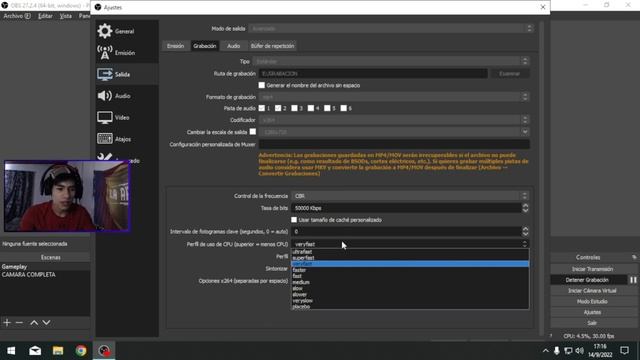Open notification center icon

point(624,351)
